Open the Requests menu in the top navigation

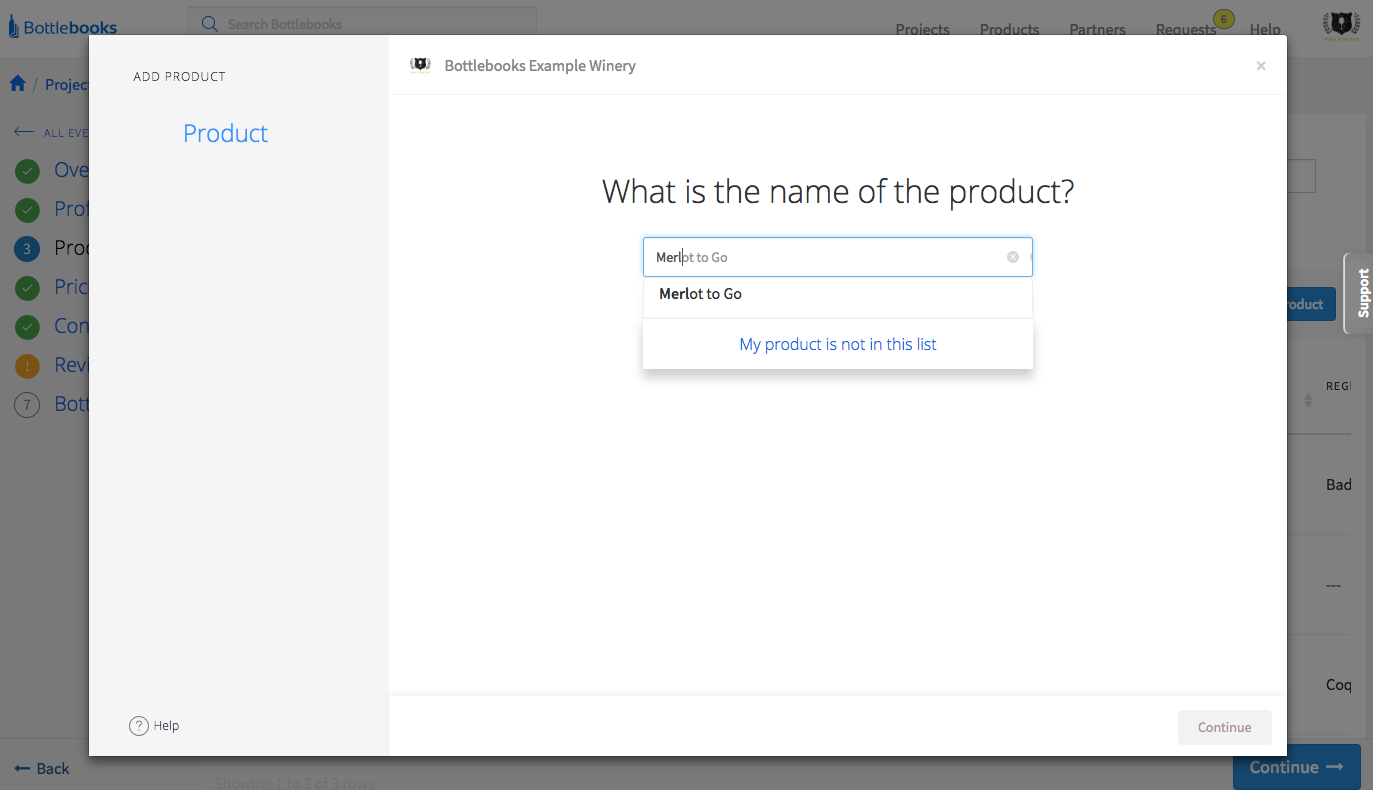(1185, 29)
